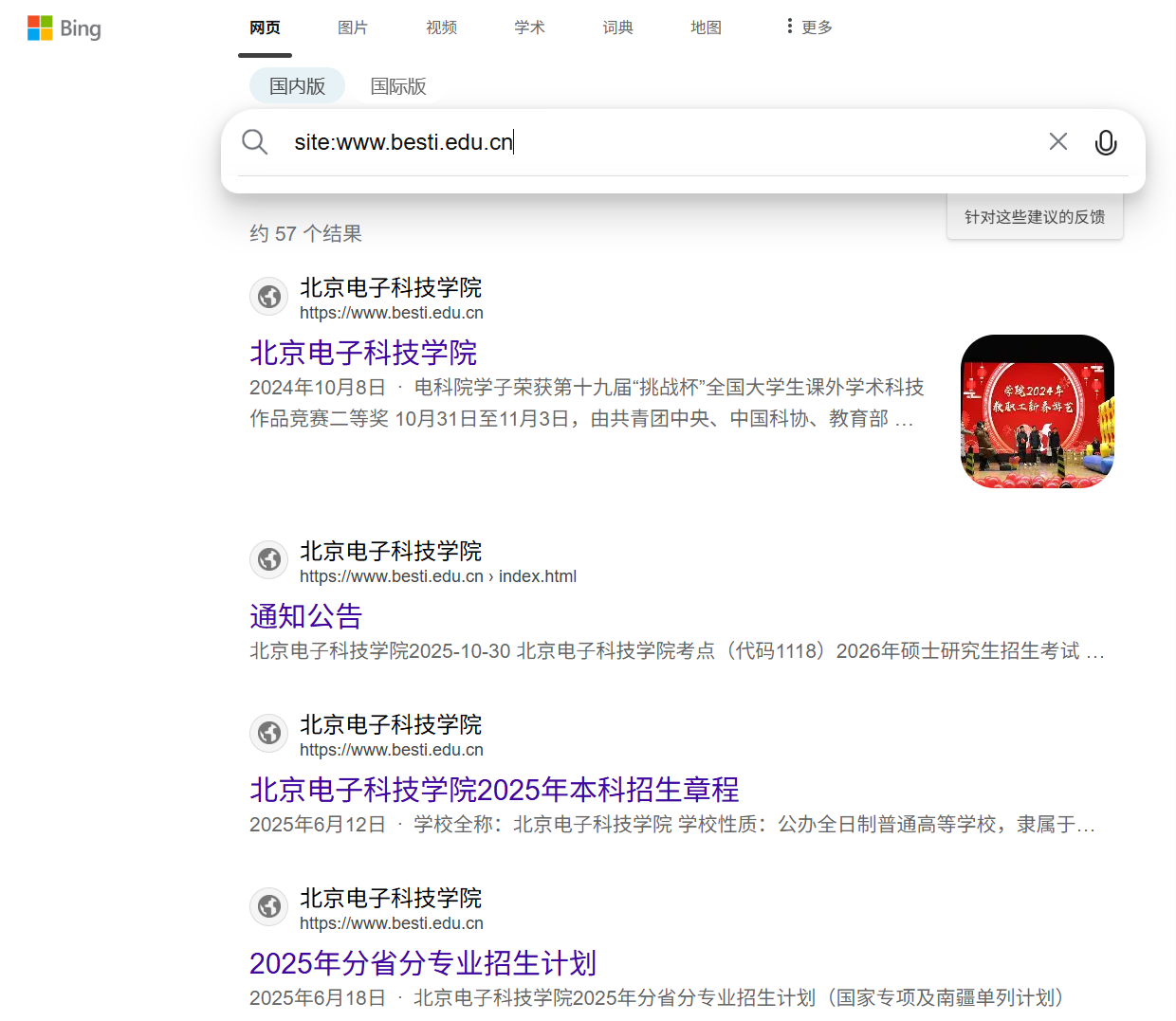
Task: Click the first result's thumbnail image
Action: 1038,411
